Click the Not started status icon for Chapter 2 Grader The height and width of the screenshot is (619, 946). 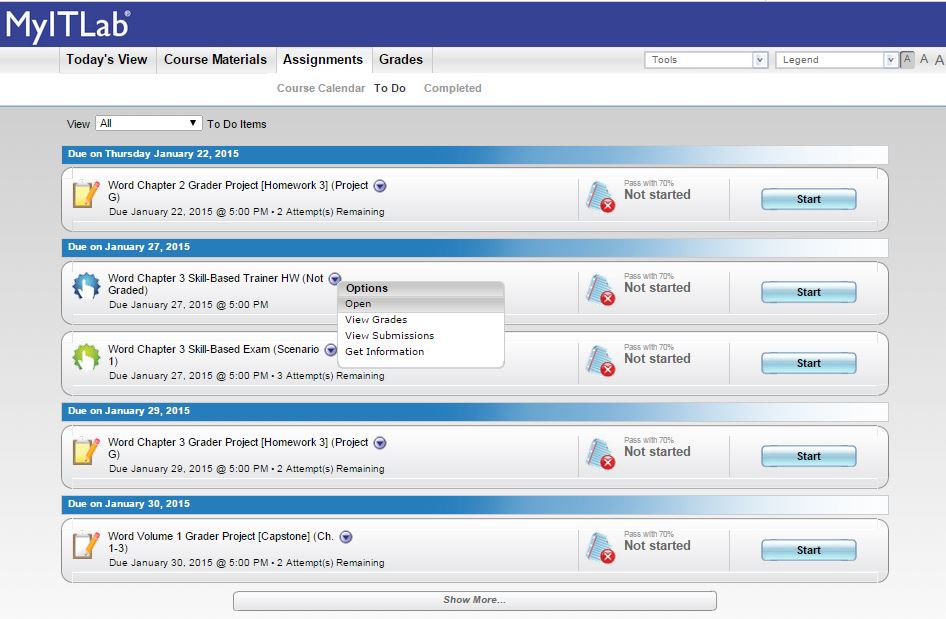tap(601, 198)
